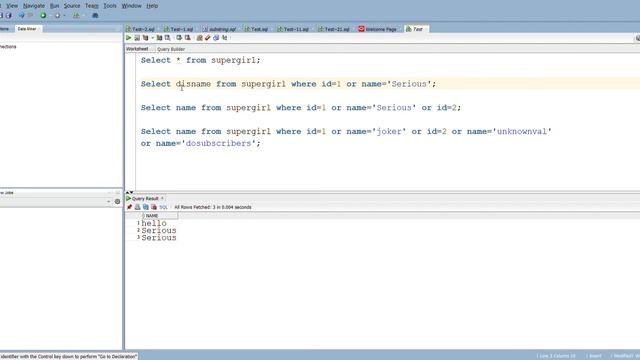Select result row 1 'hello'
Image resolution: width=640 pixels, height=360 pixels.
[154, 223]
